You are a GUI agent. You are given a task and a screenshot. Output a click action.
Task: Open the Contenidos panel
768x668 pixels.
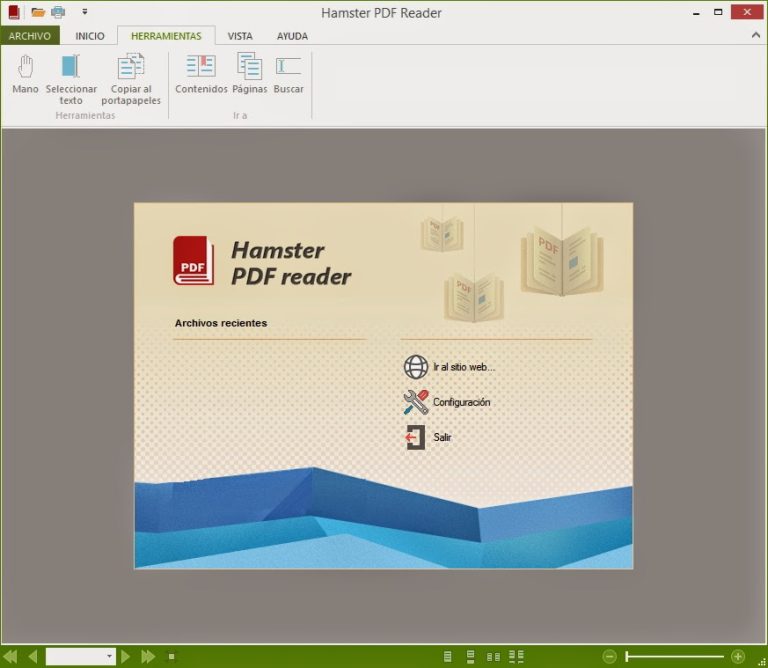201,74
